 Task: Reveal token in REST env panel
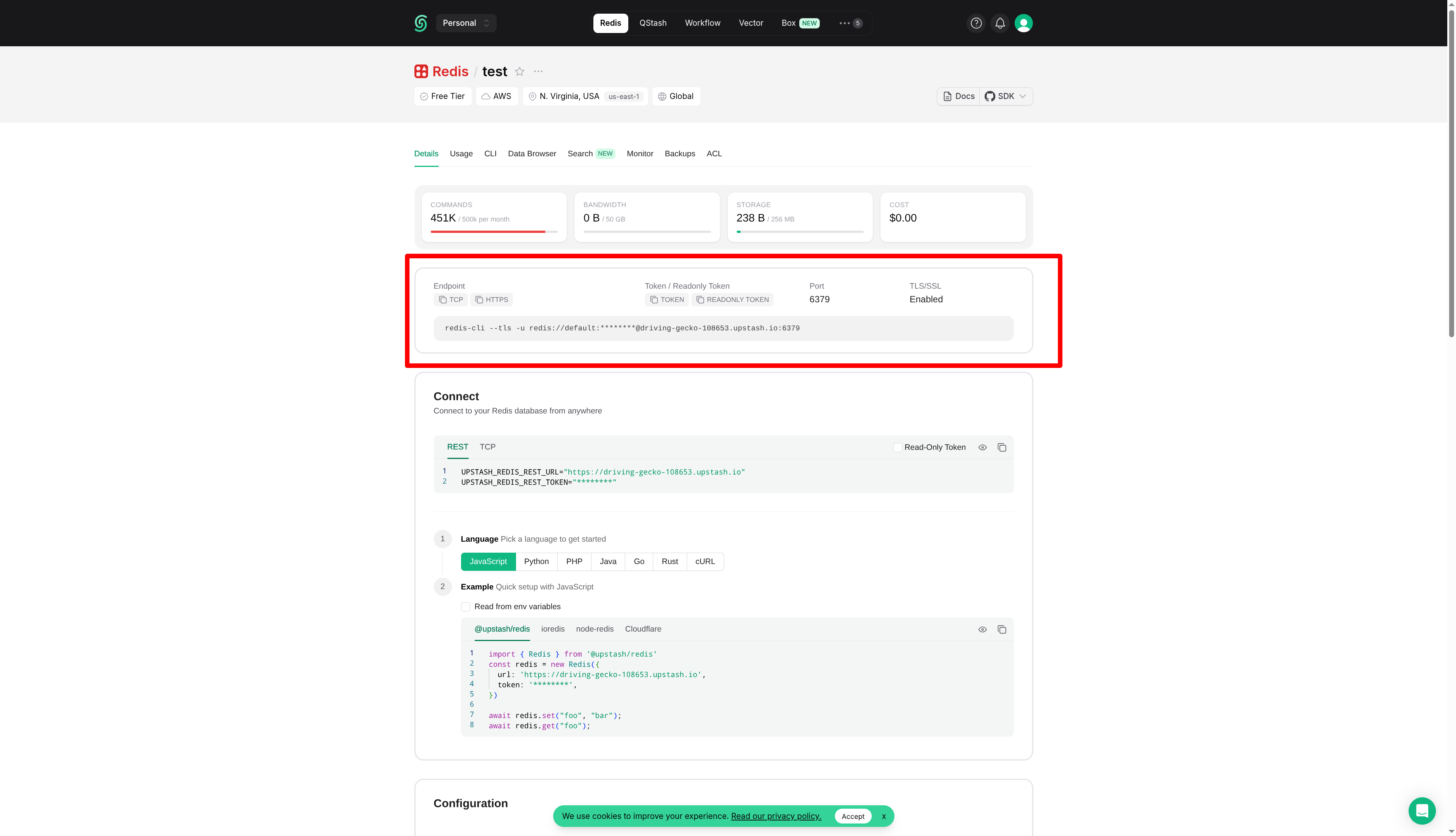pyautogui.click(x=982, y=447)
